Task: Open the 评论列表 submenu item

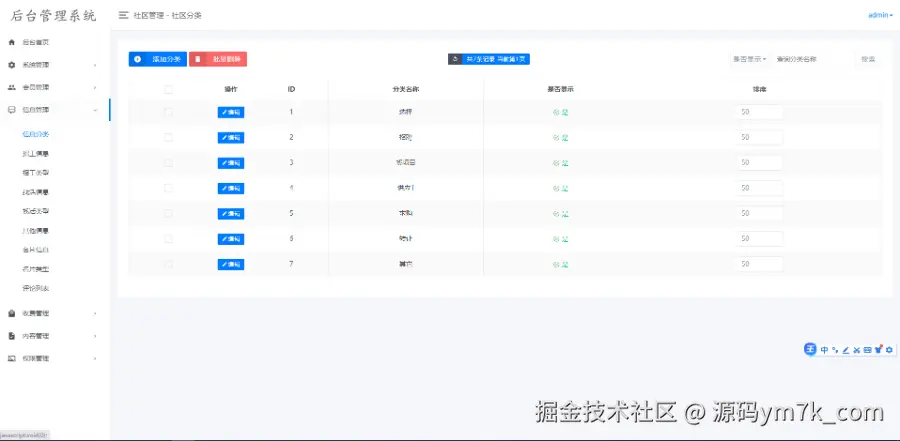Action: coord(36,288)
